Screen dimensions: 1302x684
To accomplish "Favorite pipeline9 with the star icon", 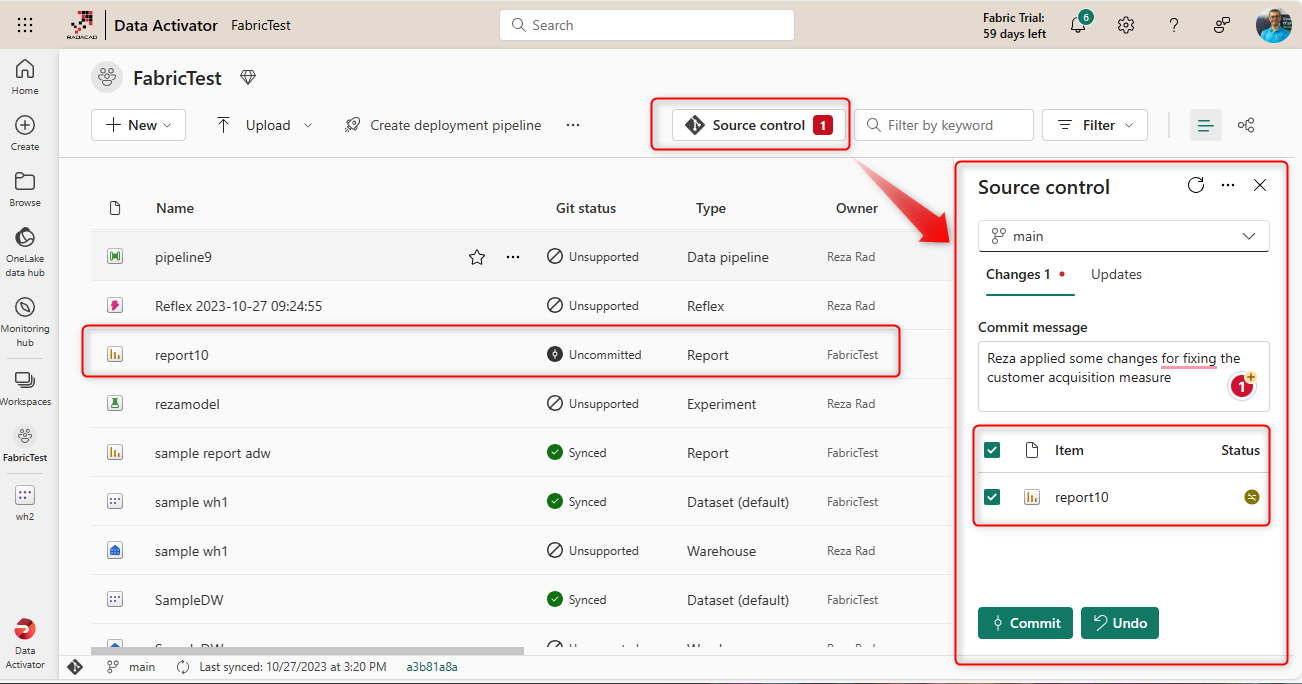I will pyautogui.click(x=477, y=257).
